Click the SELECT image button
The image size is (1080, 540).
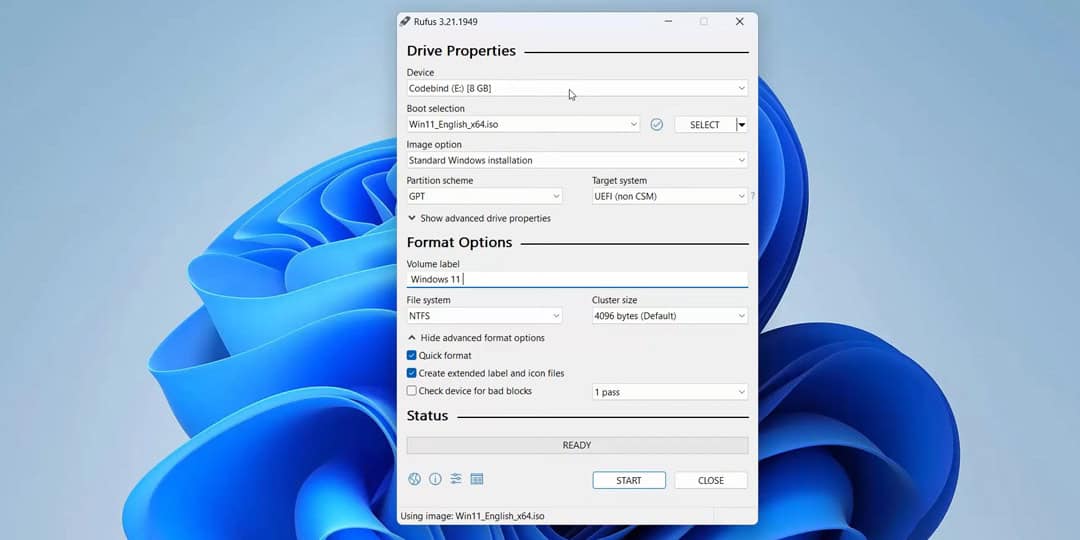coord(704,125)
